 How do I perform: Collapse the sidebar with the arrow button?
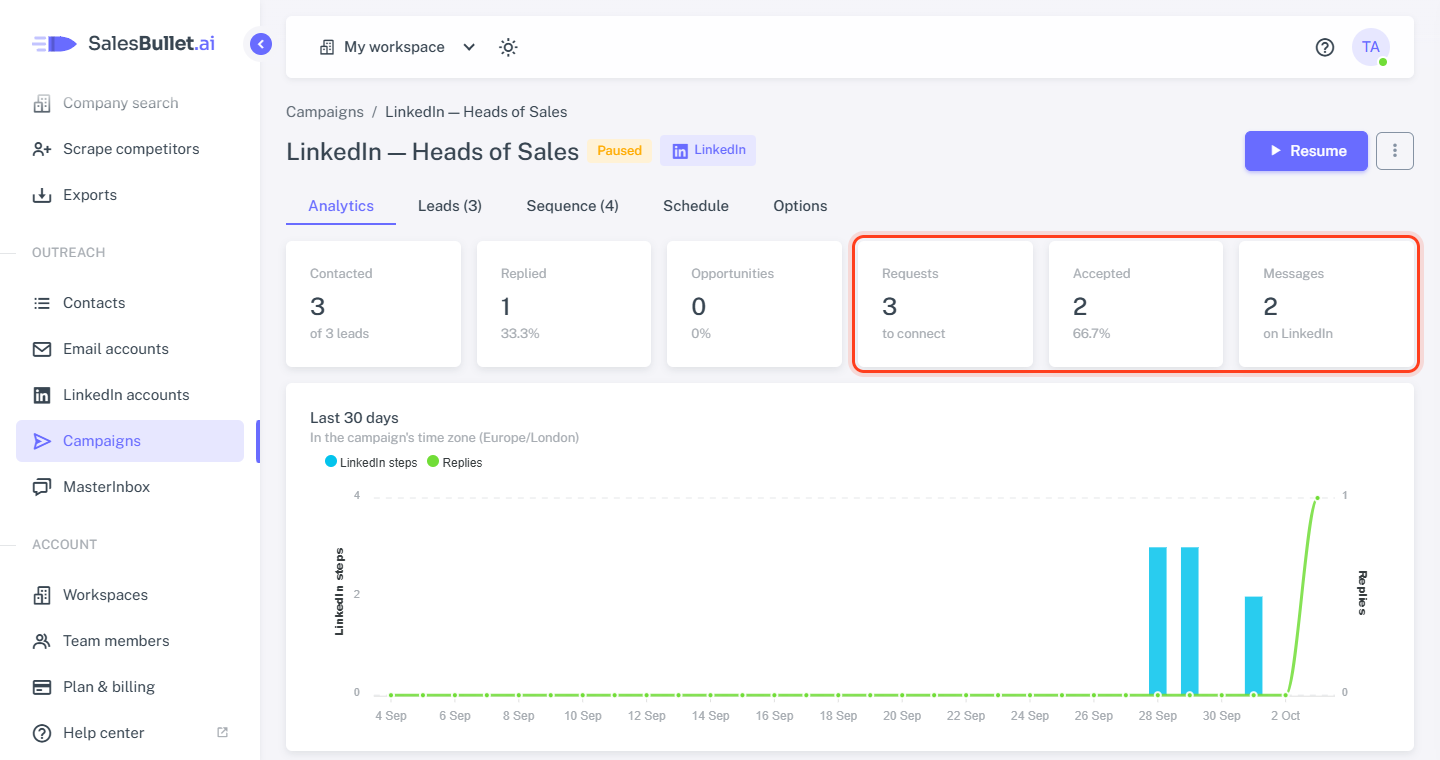pos(261,44)
